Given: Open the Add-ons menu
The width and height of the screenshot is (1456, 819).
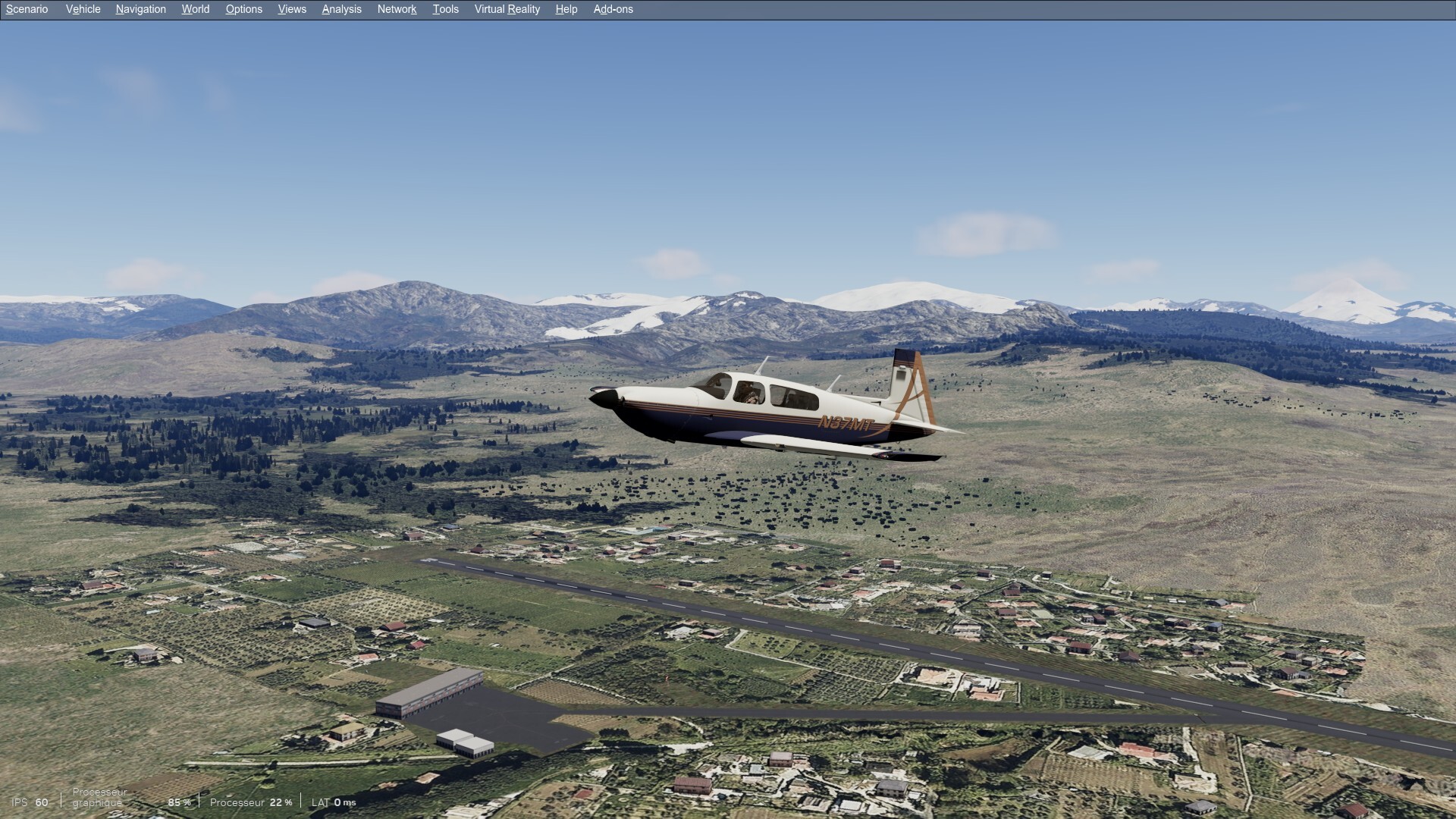Looking at the screenshot, I should coord(613,9).
